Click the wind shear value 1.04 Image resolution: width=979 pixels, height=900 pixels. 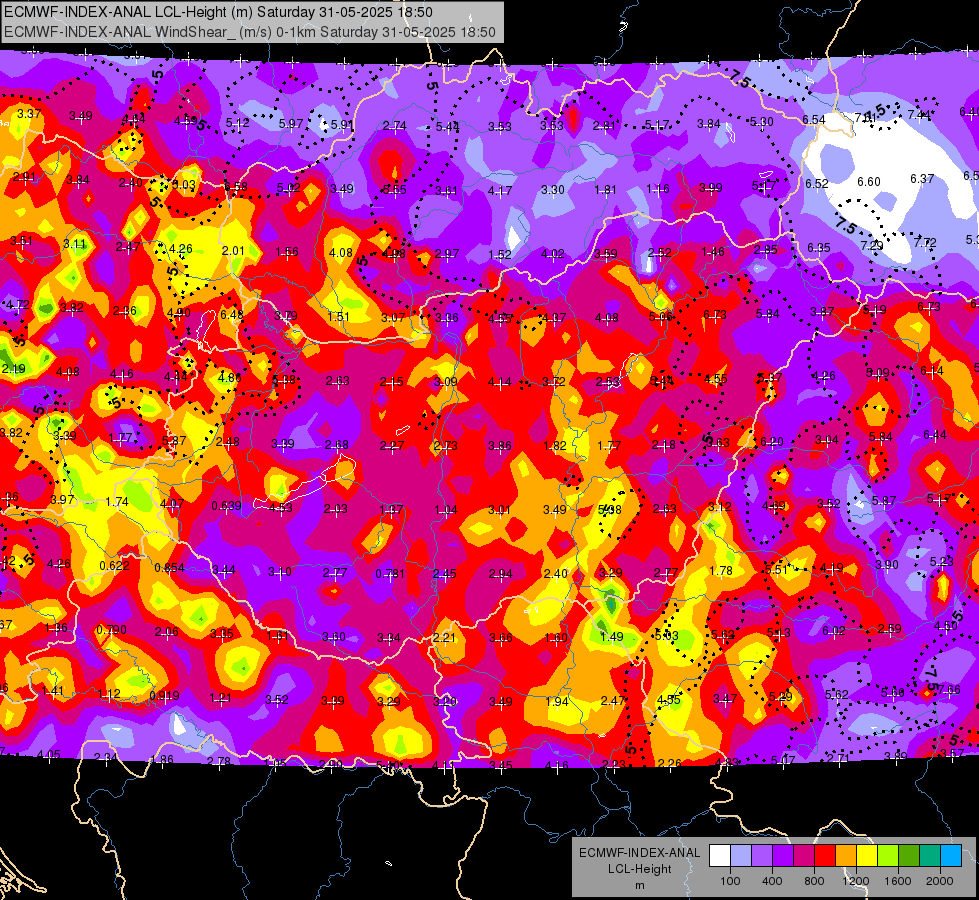pyautogui.click(x=445, y=510)
